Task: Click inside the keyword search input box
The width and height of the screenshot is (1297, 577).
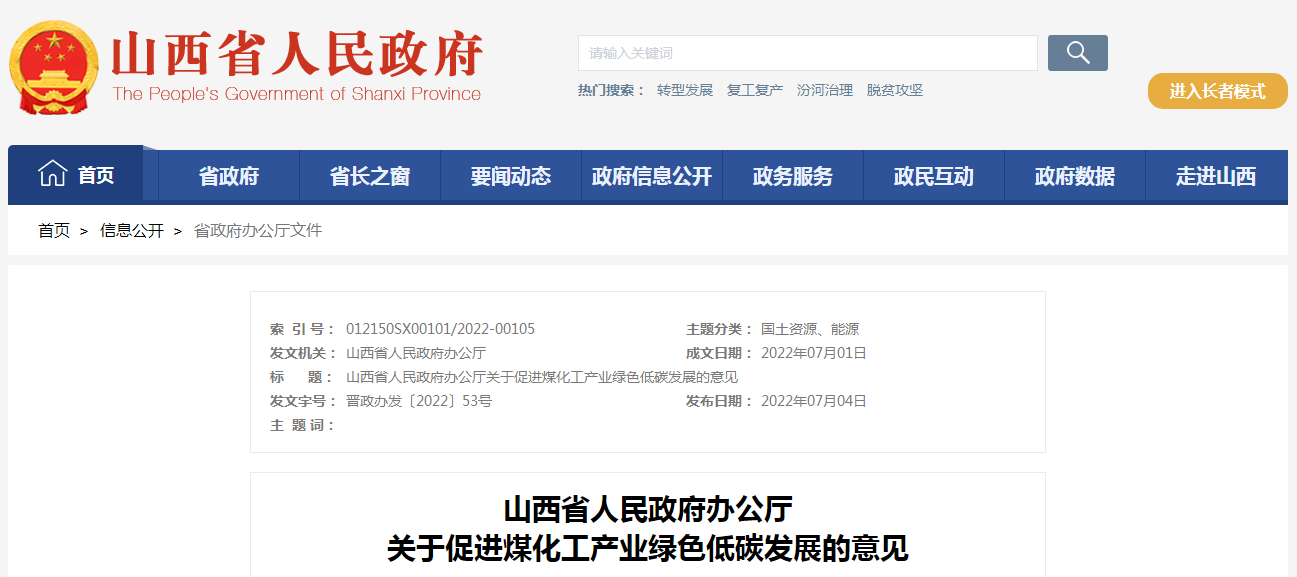Action: pos(800,52)
